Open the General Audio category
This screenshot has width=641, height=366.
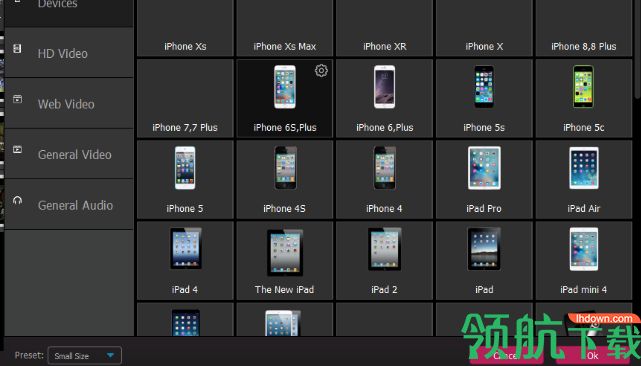[69, 204]
